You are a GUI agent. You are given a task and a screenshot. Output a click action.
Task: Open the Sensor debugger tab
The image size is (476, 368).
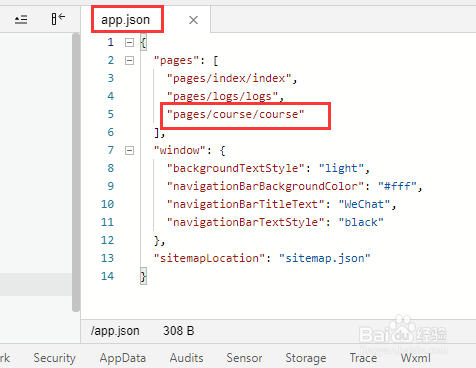pos(244,358)
